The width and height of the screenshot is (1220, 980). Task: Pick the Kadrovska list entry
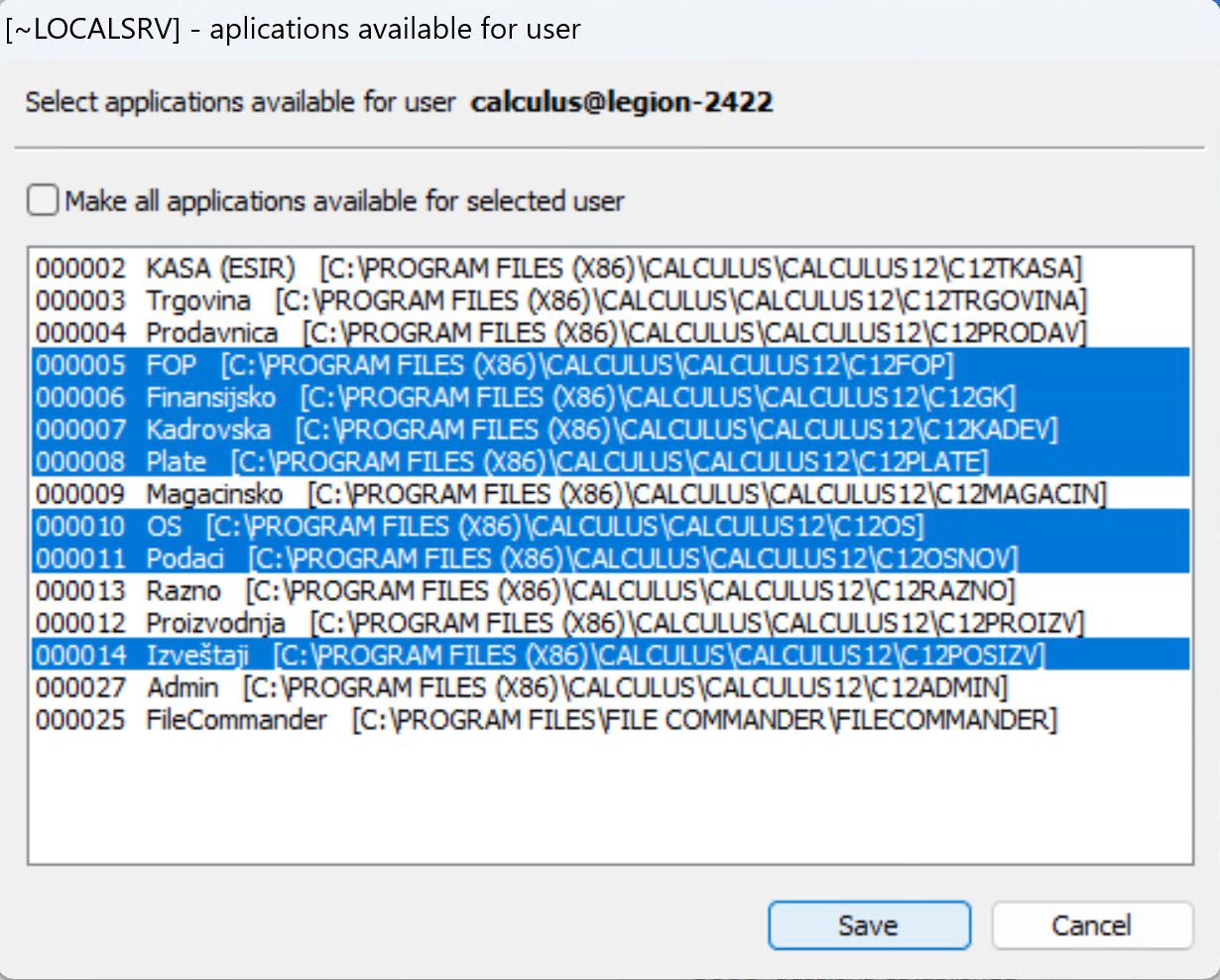pos(208,429)
